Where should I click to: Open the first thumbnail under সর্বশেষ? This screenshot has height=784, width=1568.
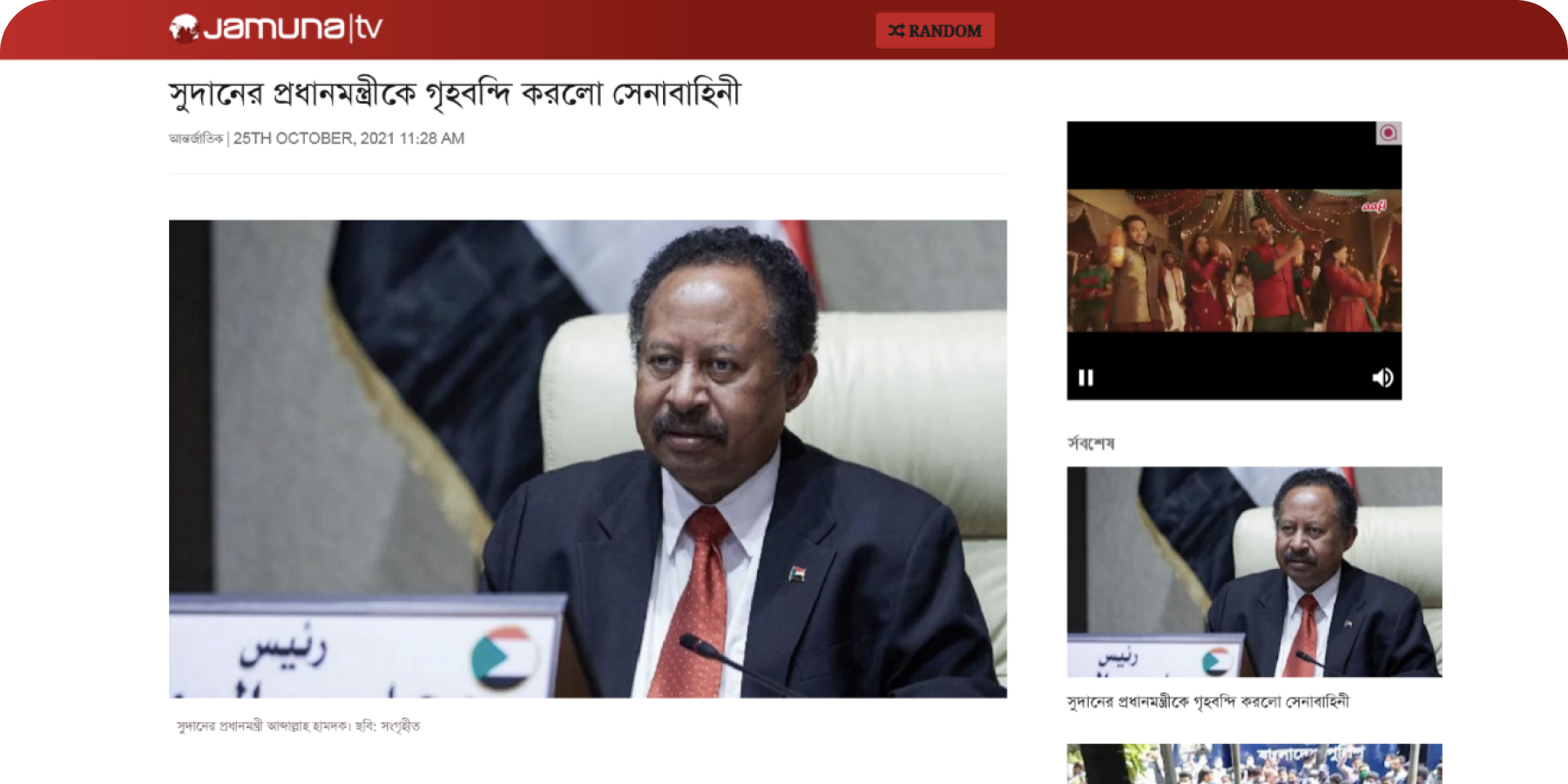1254,571
